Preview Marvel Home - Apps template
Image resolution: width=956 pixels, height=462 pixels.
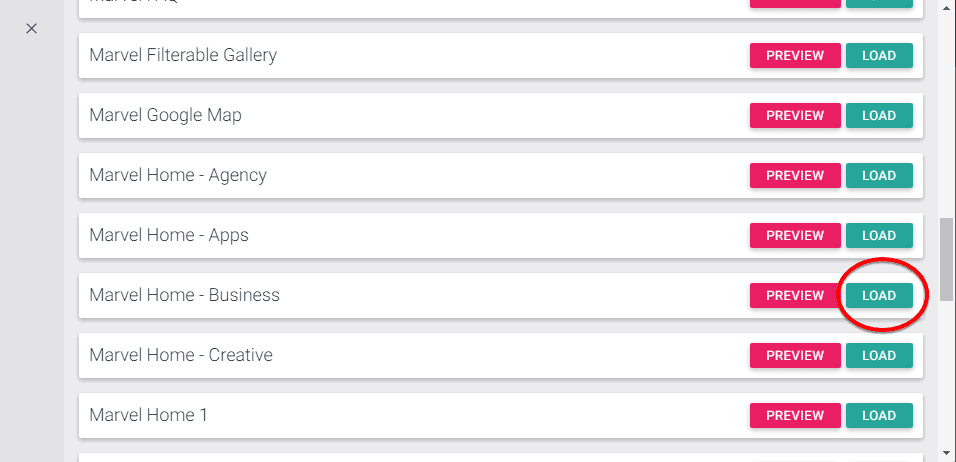click(795, 236)
